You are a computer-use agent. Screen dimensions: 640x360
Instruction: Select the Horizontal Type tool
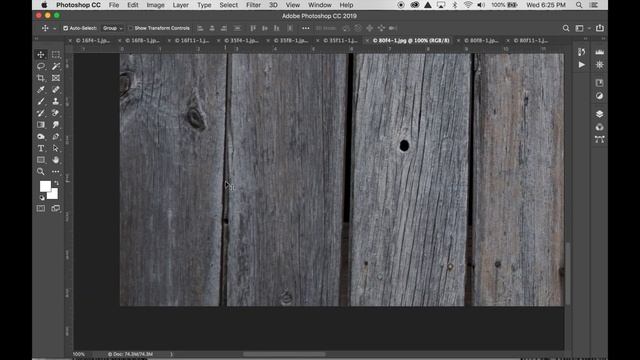click(41, 148)
